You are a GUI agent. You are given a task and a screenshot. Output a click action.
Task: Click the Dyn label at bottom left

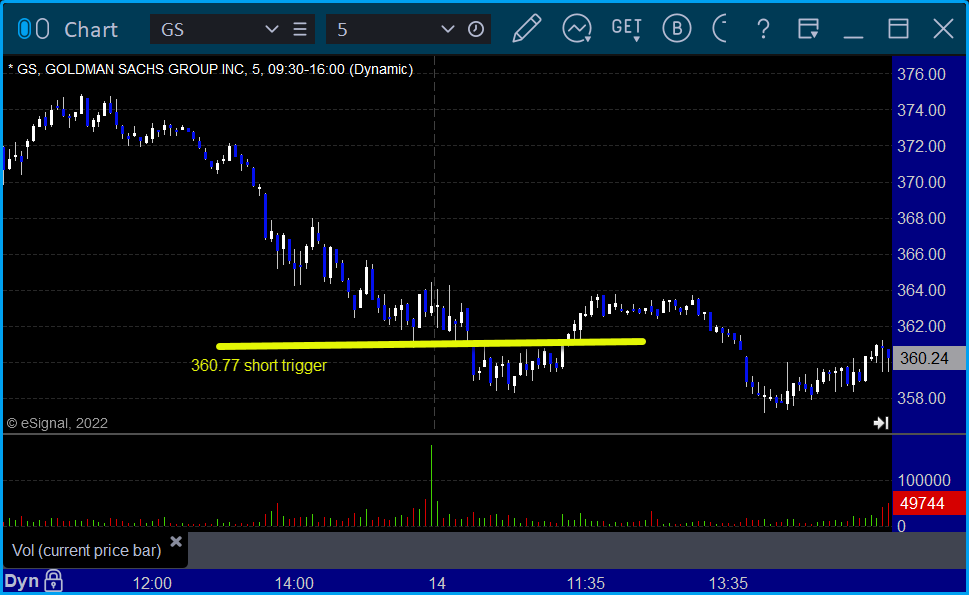pyautogui.click(x=22, y=581)
